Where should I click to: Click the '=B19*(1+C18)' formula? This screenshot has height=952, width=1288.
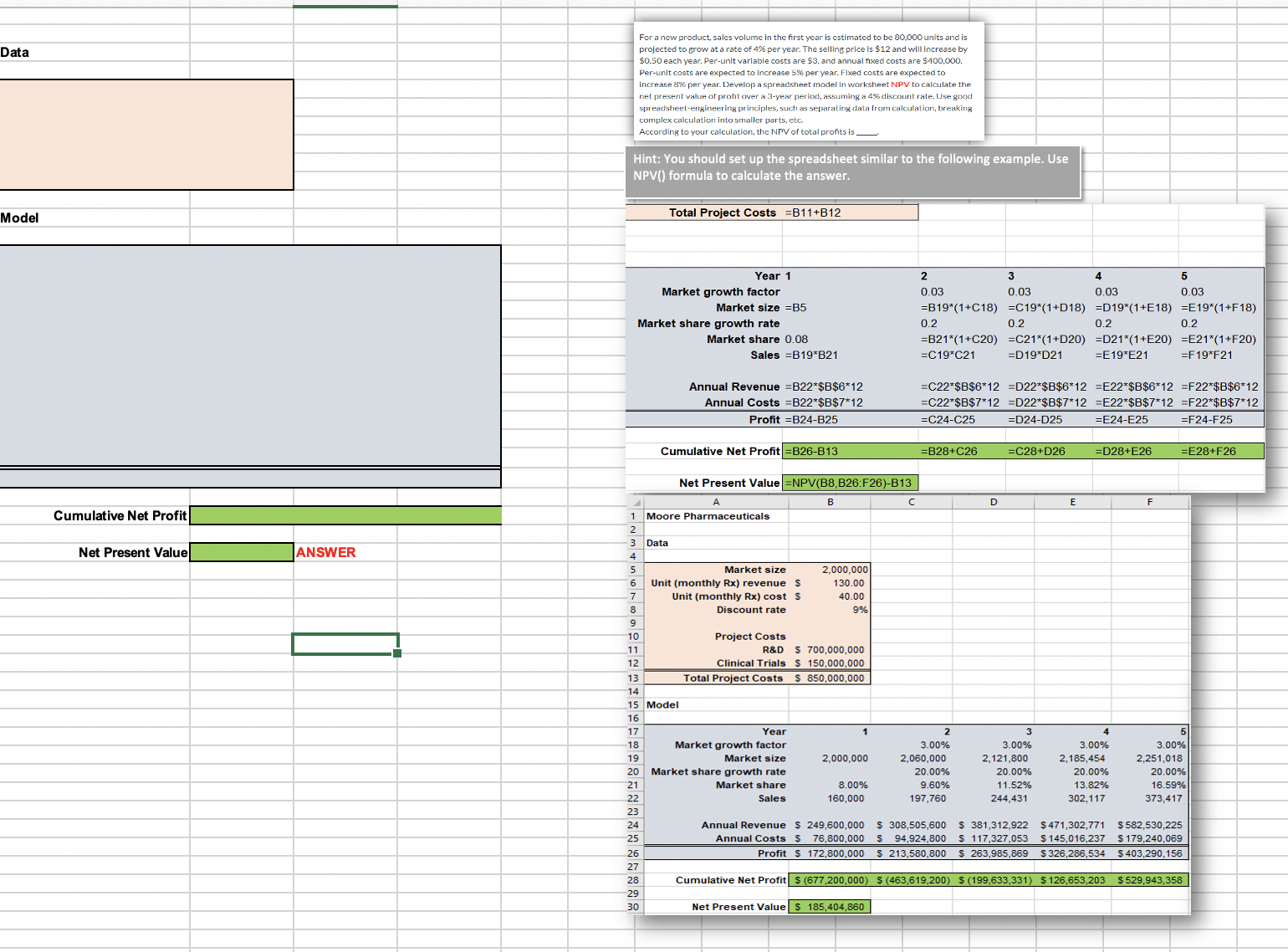point(959,308)
